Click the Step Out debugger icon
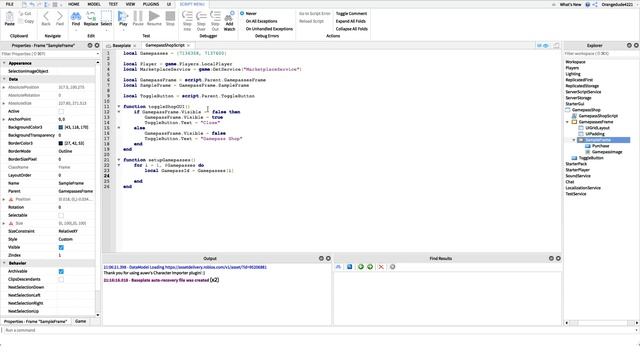 tap(215, 20)
